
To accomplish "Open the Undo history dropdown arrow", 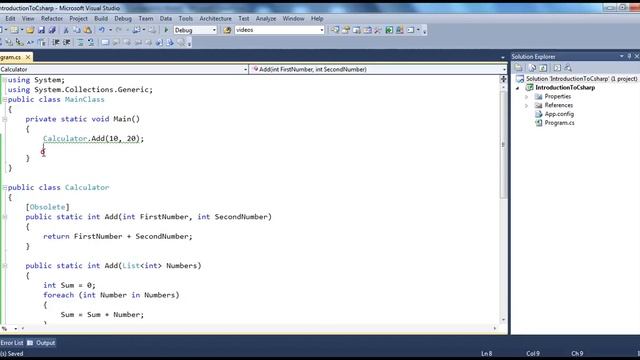I will 110,30.
